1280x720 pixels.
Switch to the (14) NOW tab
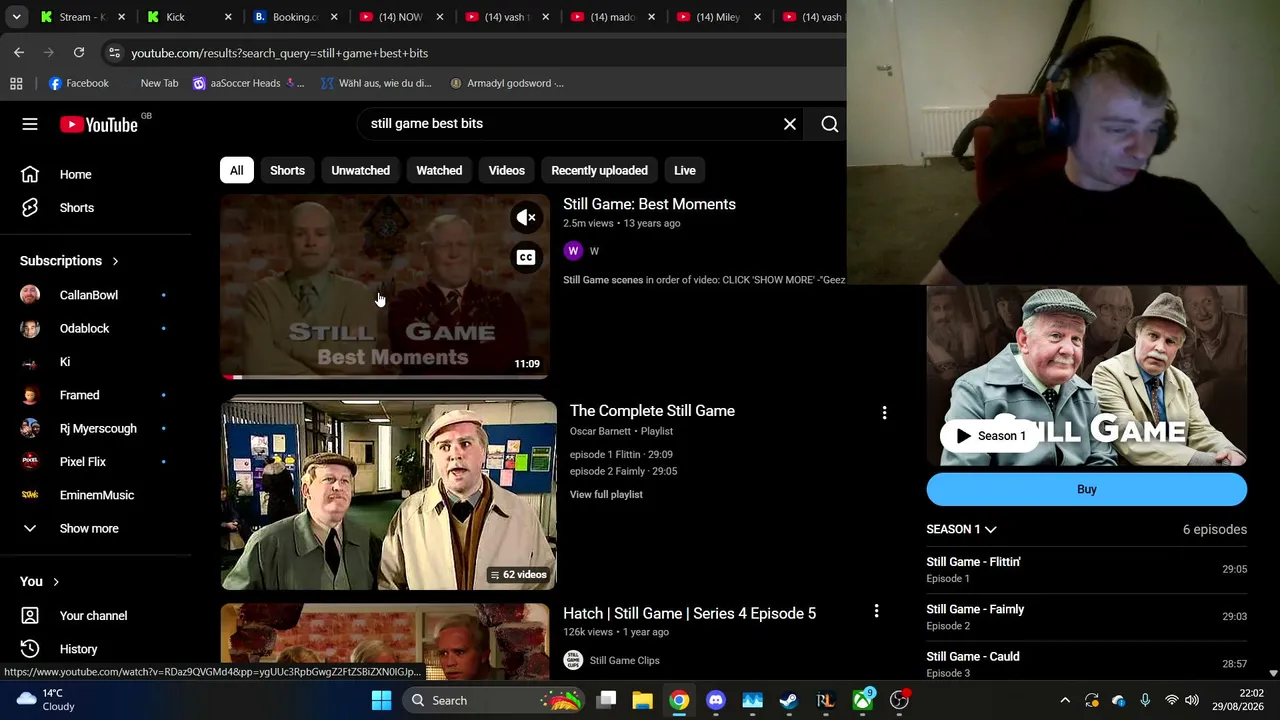point(400,17)
